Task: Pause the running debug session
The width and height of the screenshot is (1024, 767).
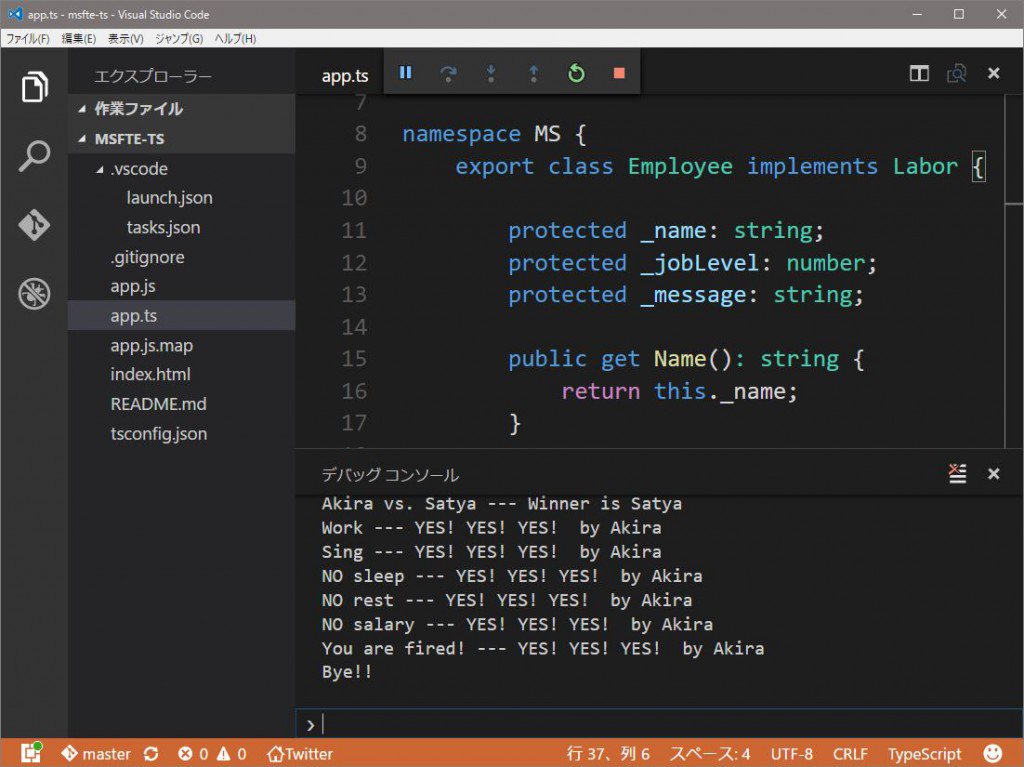Action: tap(404, 73)
